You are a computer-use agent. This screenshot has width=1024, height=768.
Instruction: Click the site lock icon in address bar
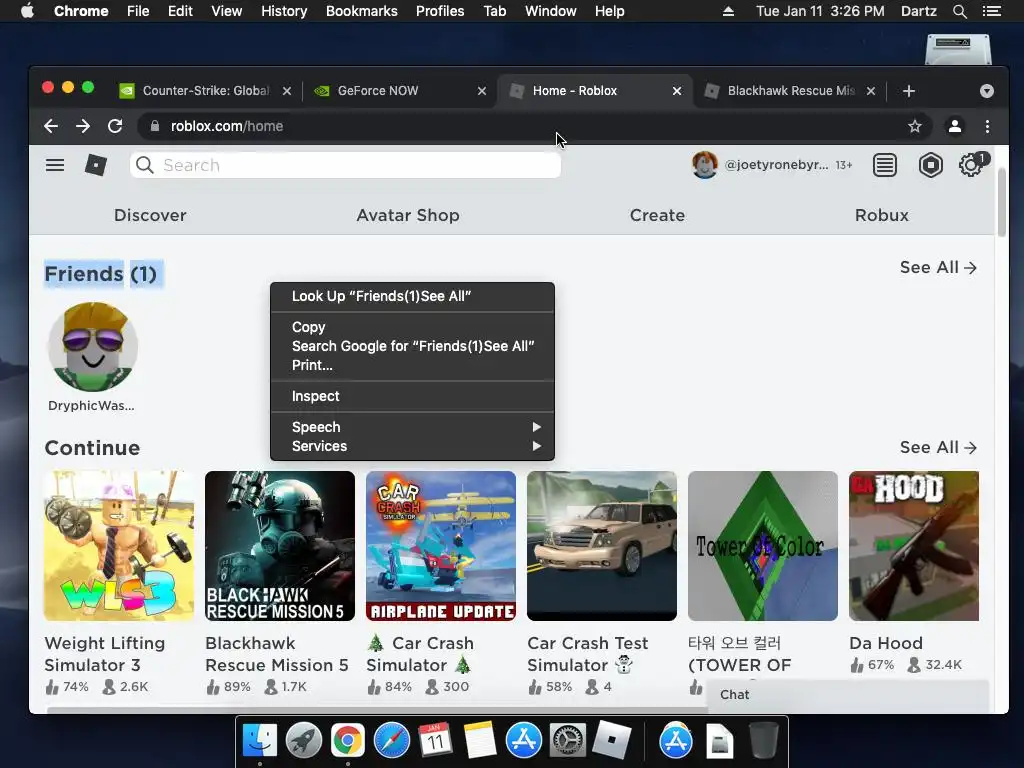tap(155, 126)
